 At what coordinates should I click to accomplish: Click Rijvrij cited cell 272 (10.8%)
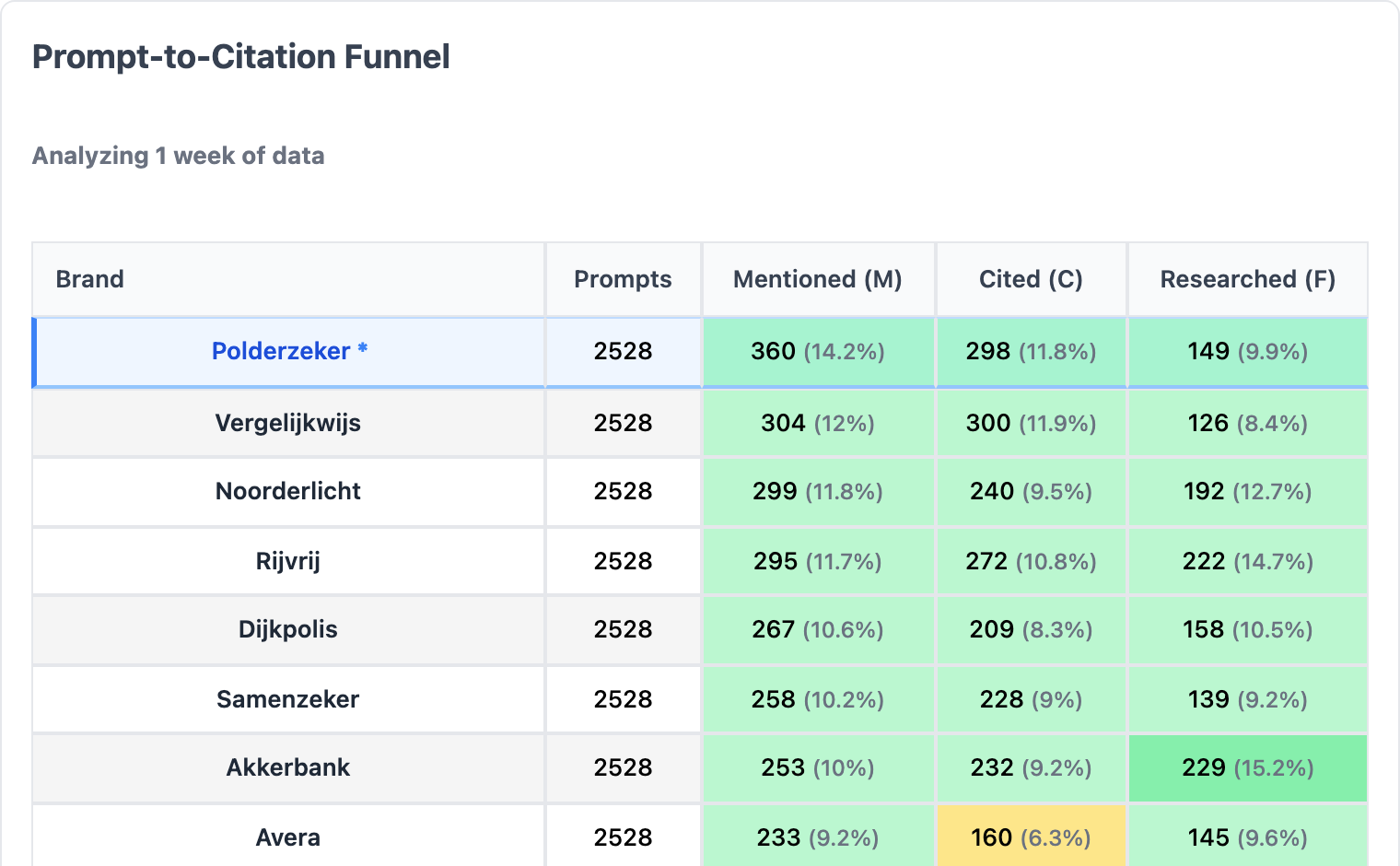[x=1031, y=561]
